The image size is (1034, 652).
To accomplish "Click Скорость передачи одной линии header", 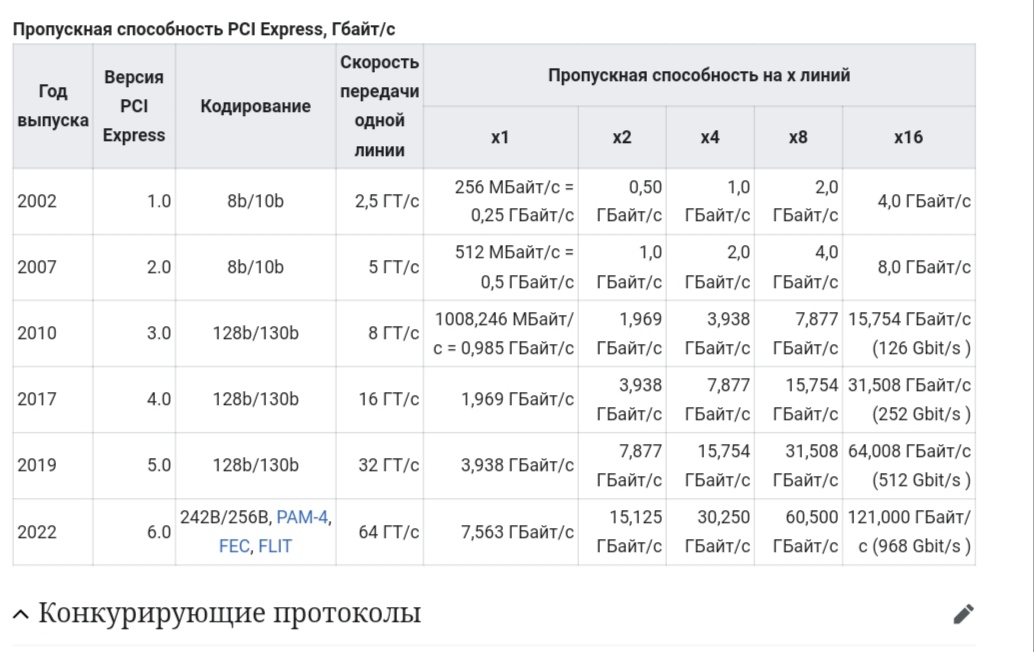I will (379, 106).
